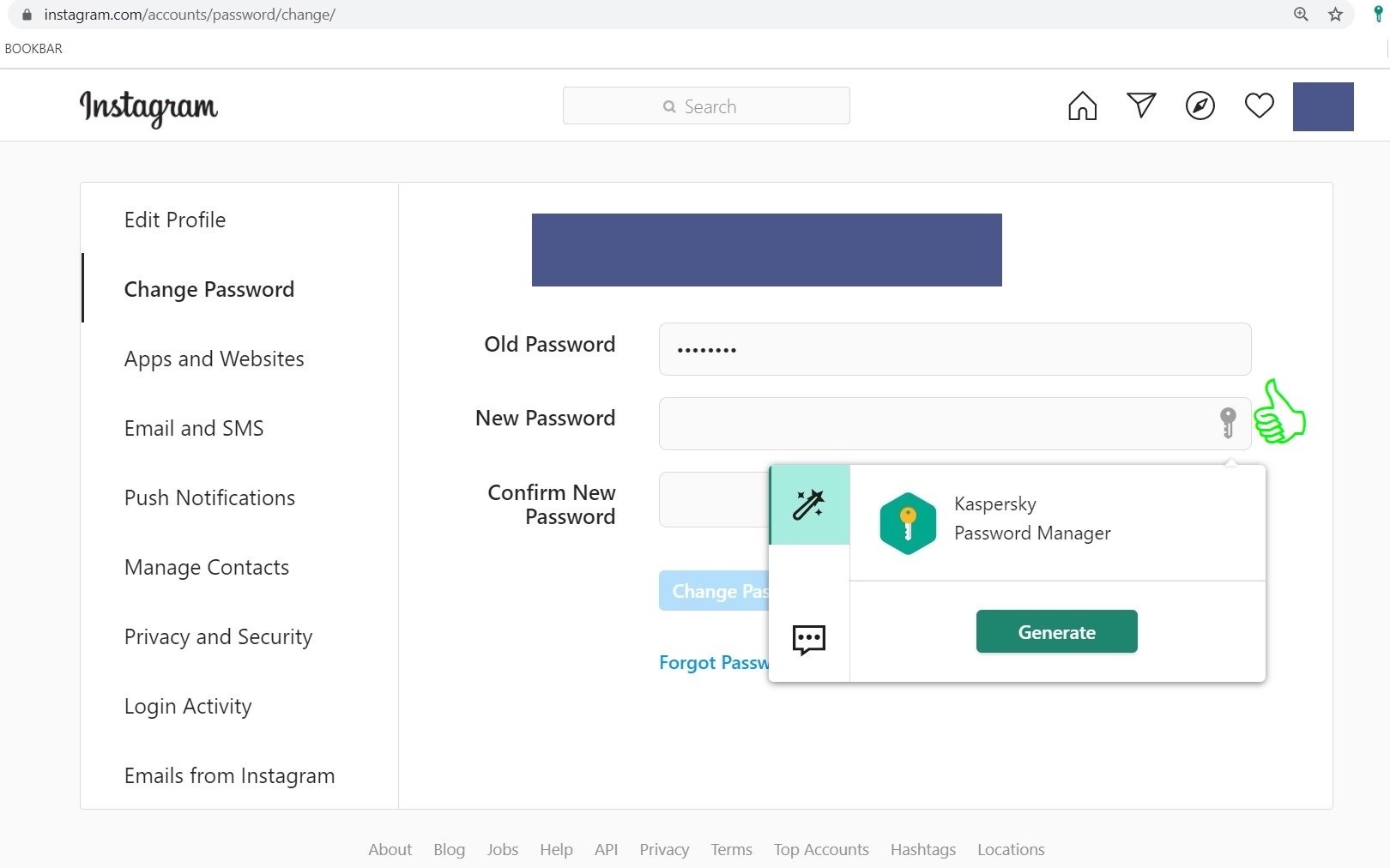Viewport: 1390px width, 868px height.
Task: Open the Jobs footer link
Action: [503, 849]
